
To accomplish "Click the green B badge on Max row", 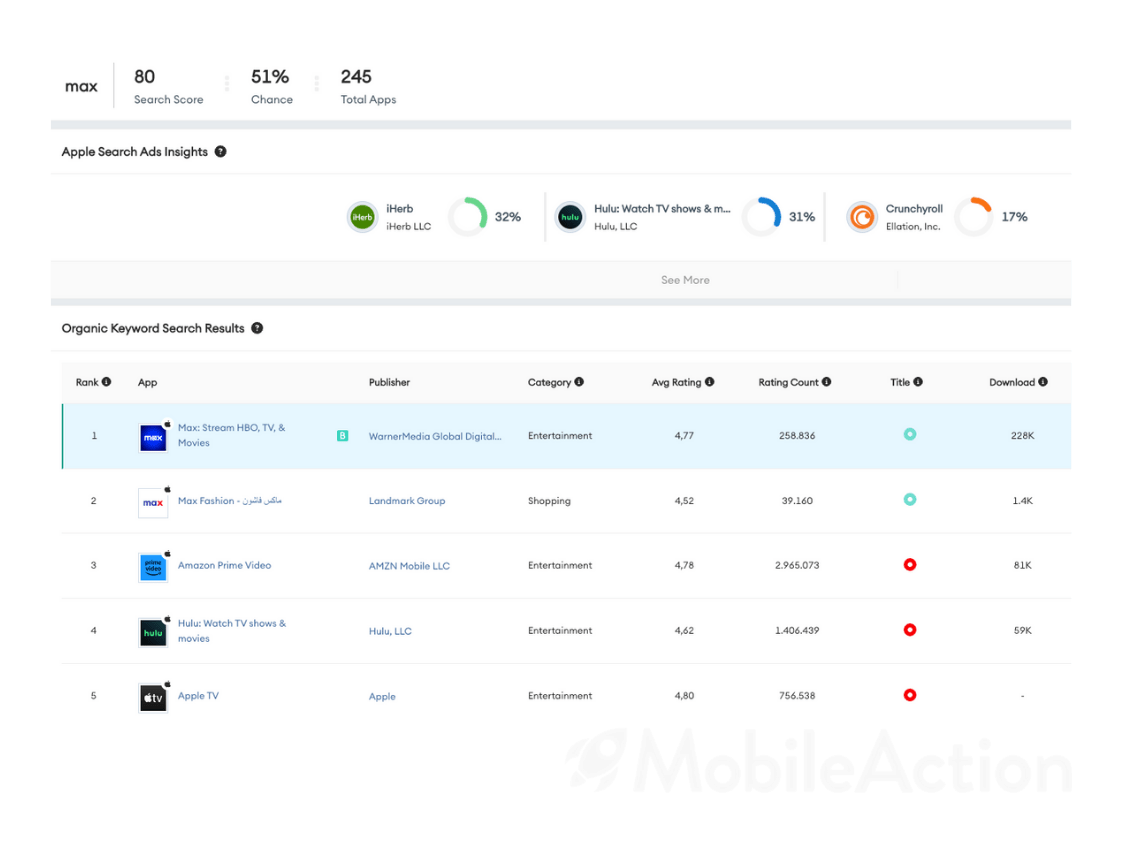I will (x=343, y=436).
